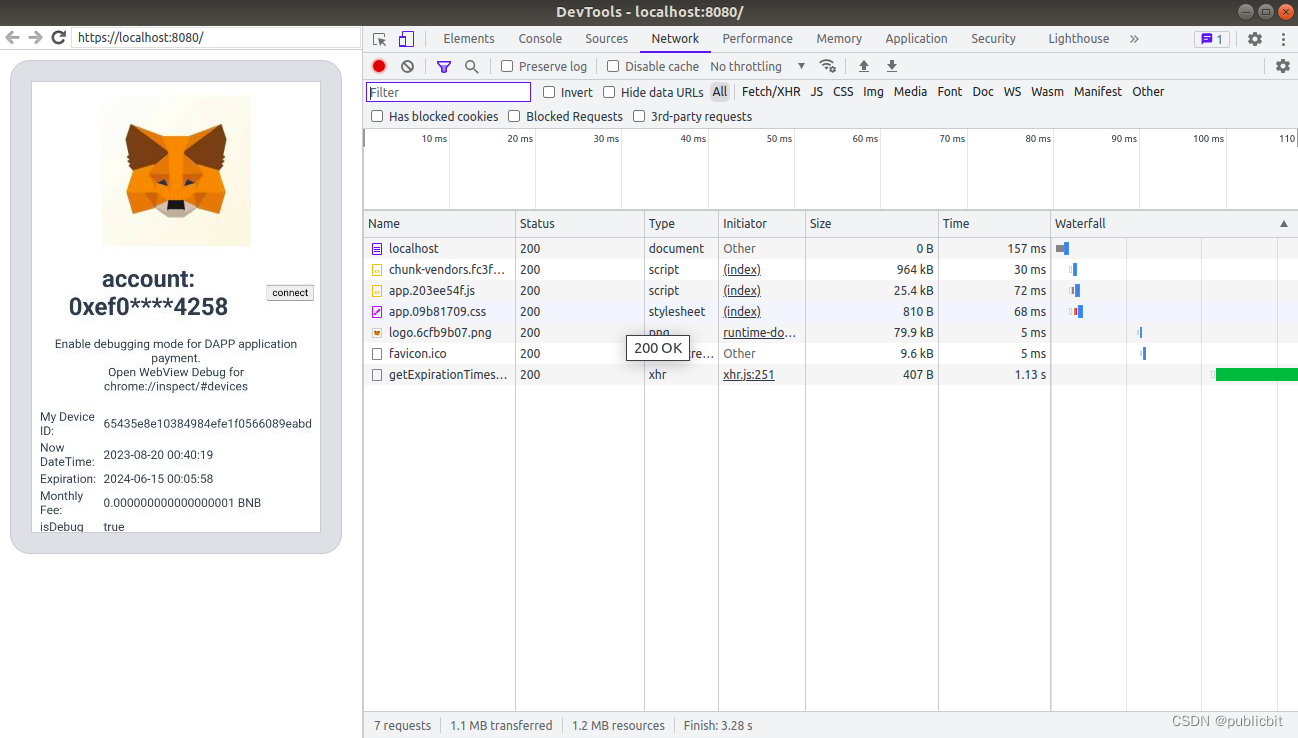
Task: Check Hide data URLs option
Action: point(609,92)
